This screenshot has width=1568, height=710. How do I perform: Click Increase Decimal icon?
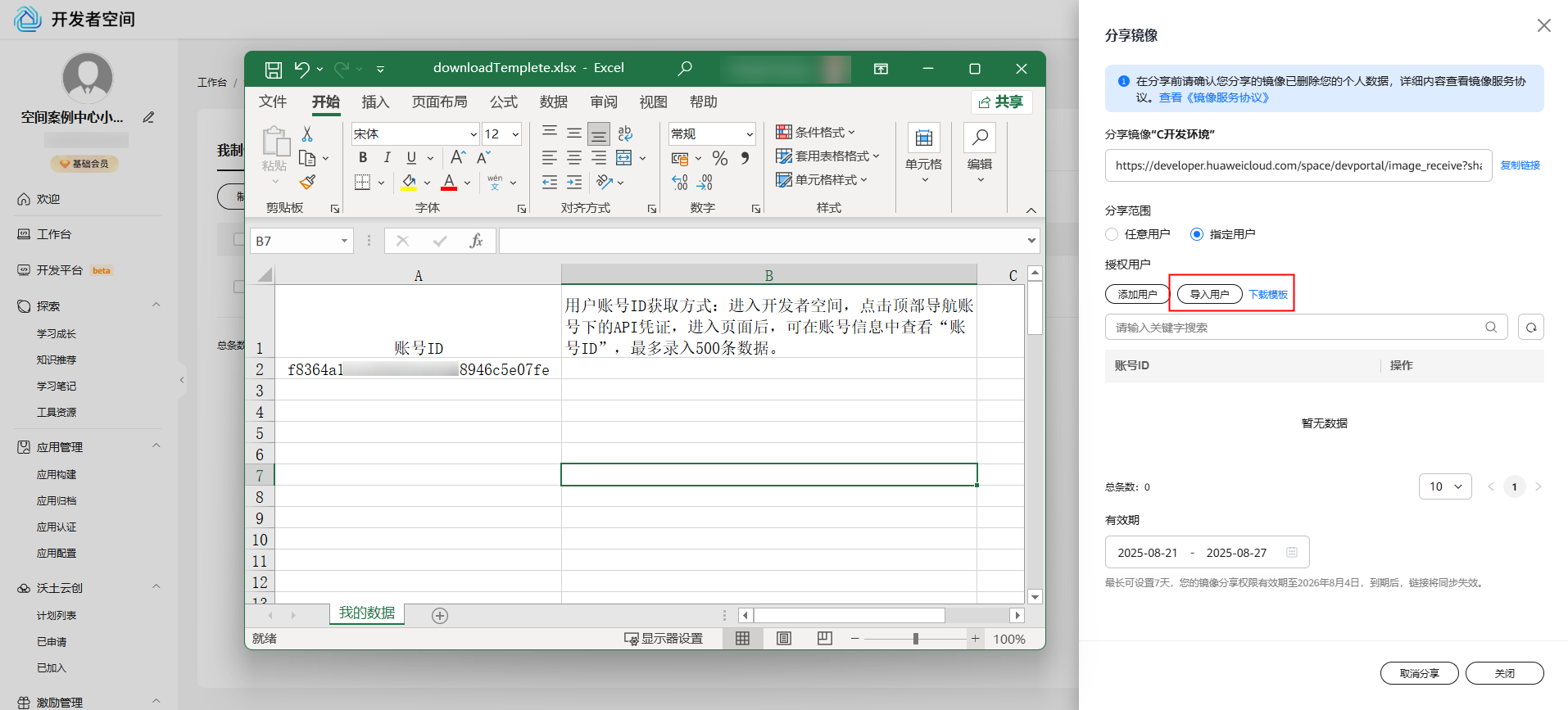(680, 182)
